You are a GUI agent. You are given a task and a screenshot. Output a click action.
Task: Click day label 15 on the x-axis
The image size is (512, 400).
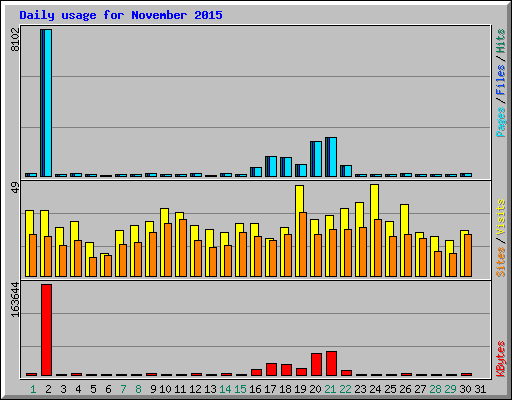tap(240, 389)
